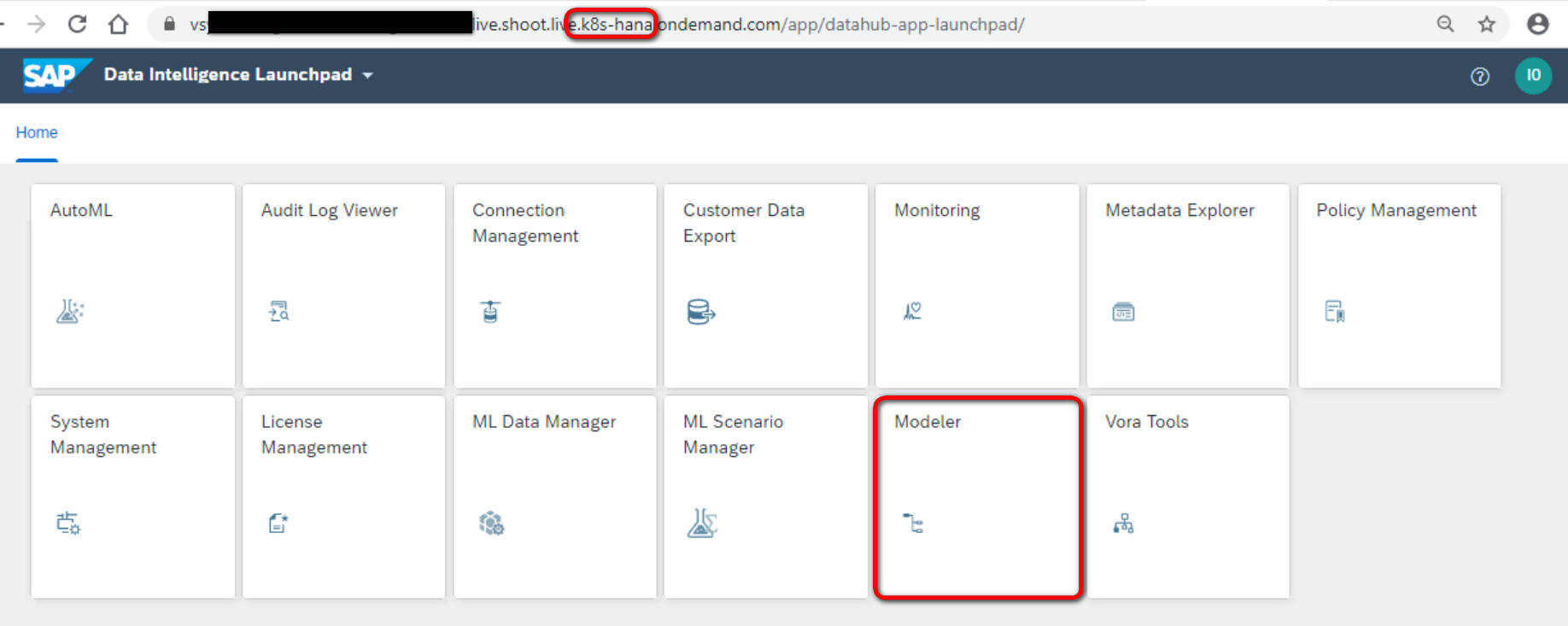Open the Vora Tools icon
The height and width of the screenshot is (626, 1568).
[1123, 523]
